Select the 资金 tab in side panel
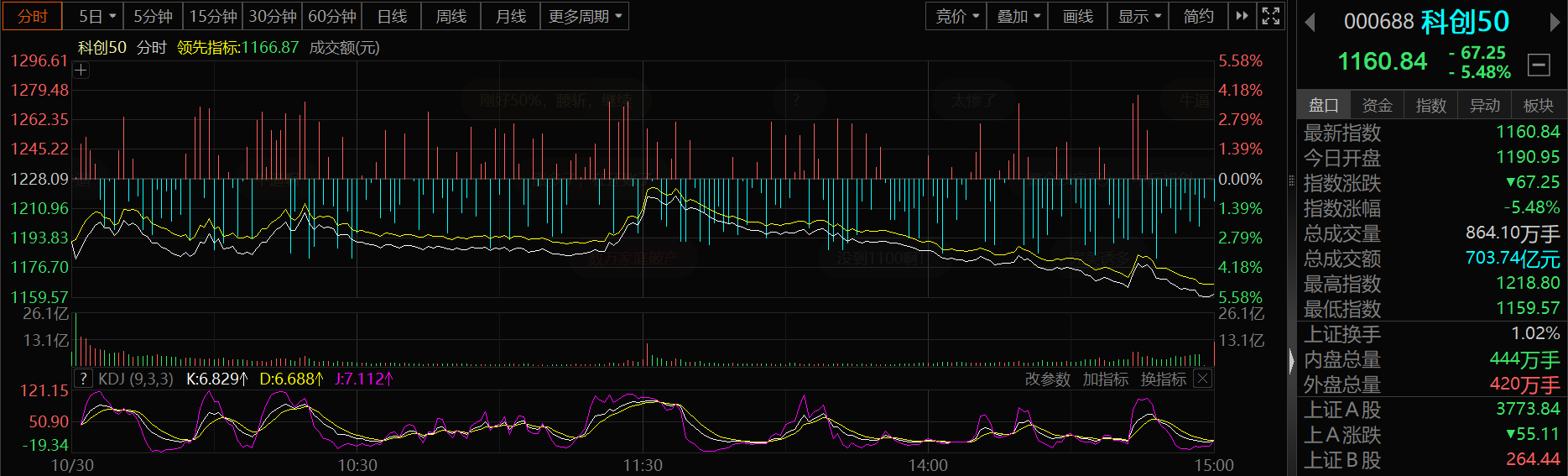This screenshot has width=1568, height=476. [1378, 105]
